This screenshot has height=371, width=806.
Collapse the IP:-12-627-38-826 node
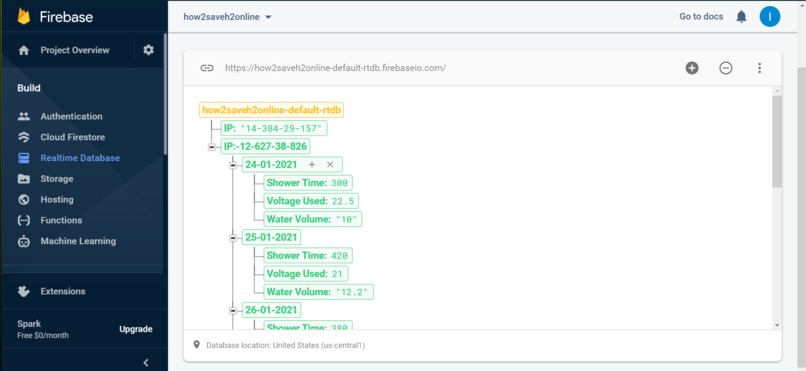[211, 147]
